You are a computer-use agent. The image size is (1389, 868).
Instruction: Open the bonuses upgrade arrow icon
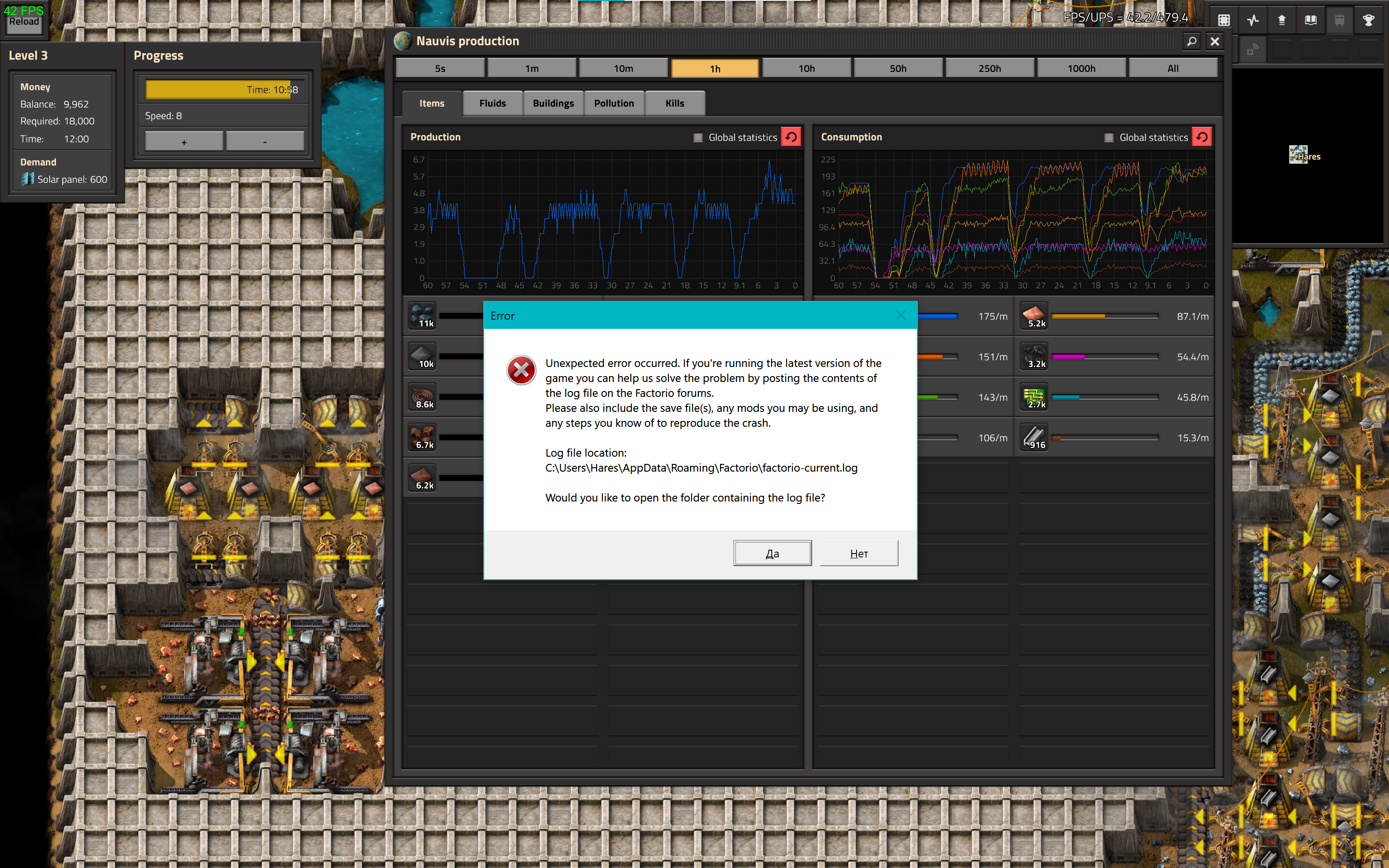pyautogui.click(x=1281, y=21)
